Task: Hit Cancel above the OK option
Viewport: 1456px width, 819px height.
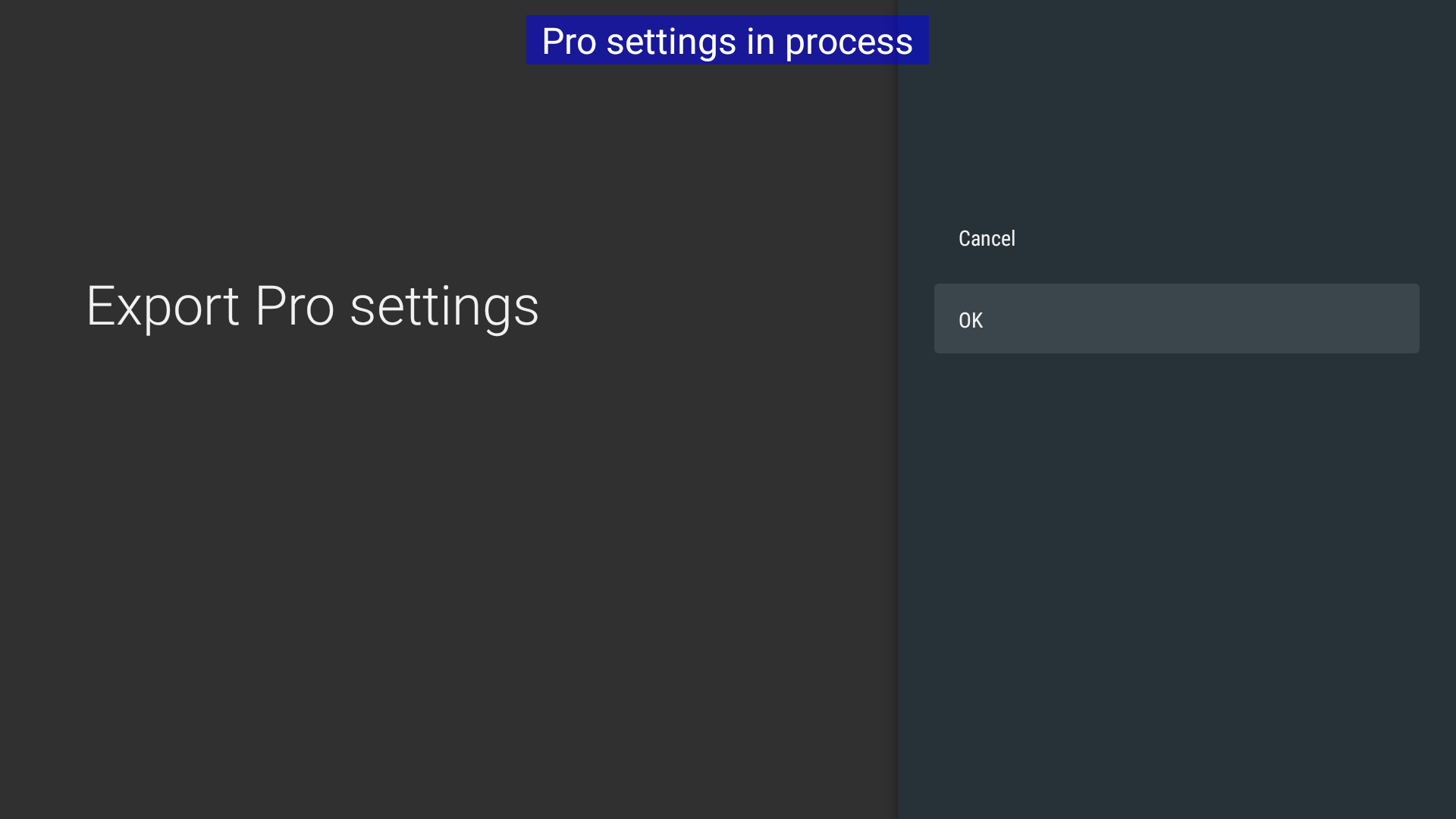Action: [x=1175, y=238]
